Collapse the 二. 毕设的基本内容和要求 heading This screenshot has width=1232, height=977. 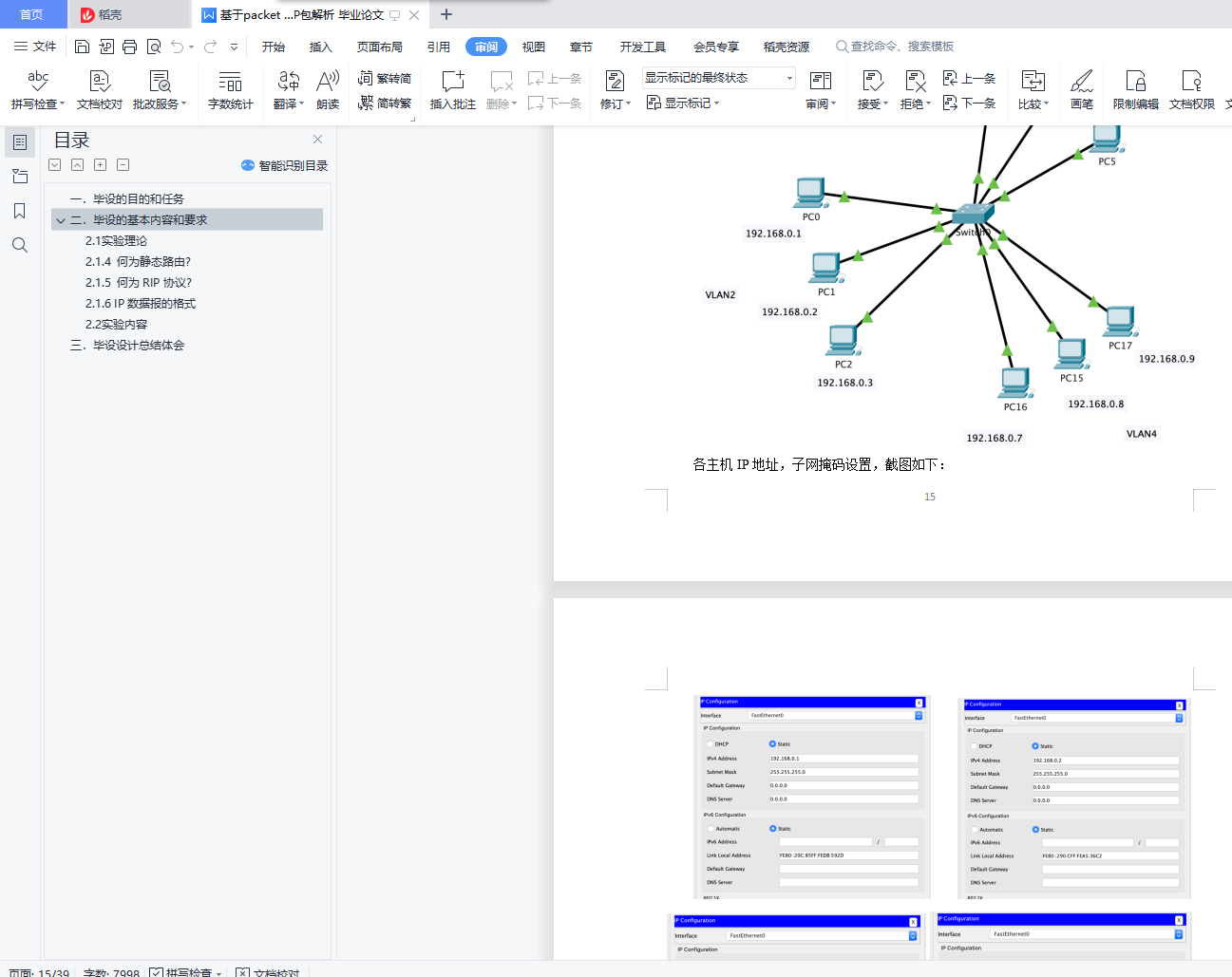click(61, 220)
